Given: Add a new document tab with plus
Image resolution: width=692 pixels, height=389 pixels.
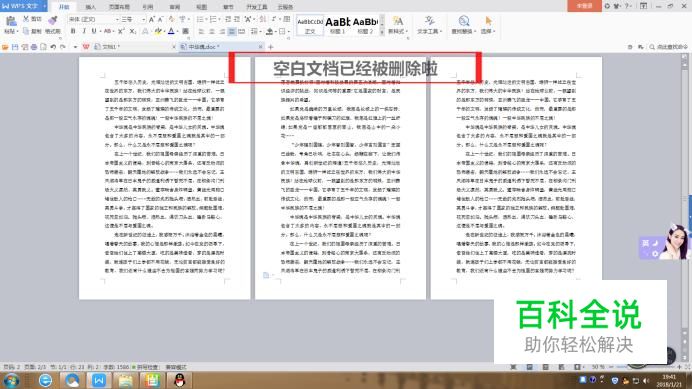Looking at the screenshot, I should tap(271, 47).
